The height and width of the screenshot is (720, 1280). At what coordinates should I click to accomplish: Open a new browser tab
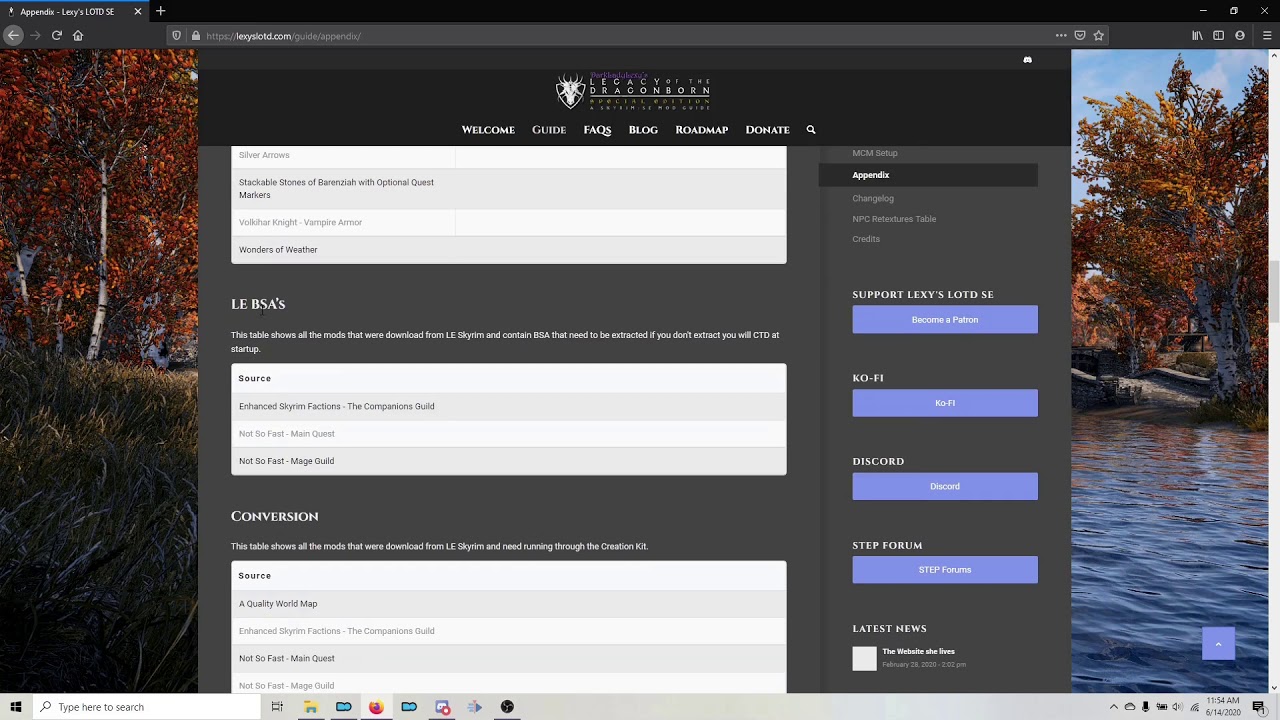coord(160,11)
